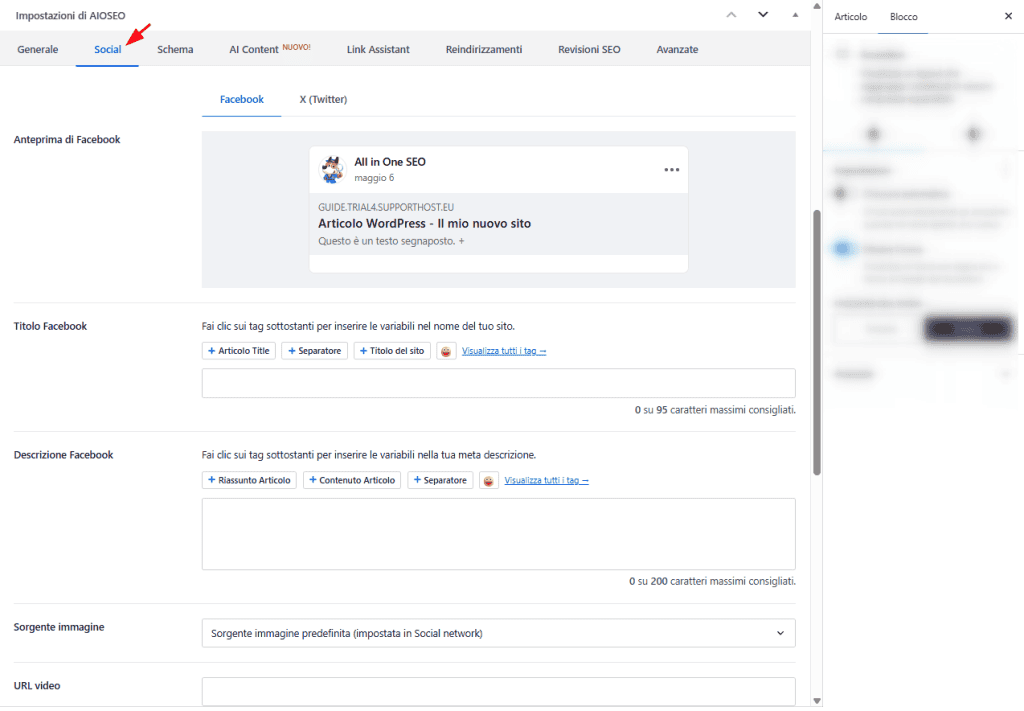Focus the Titolo Facebook text field
This screenshot has width=1024, height=711.
(x=498, y=383)
